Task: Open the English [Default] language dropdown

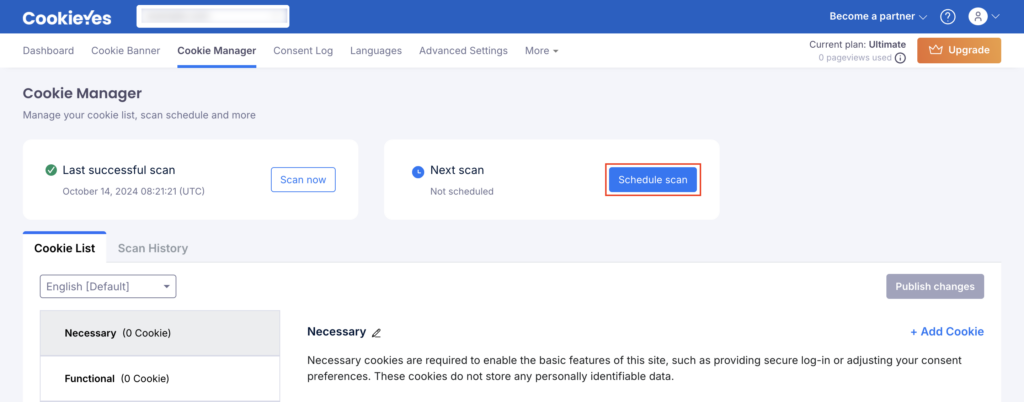Action: click(108, 287)
